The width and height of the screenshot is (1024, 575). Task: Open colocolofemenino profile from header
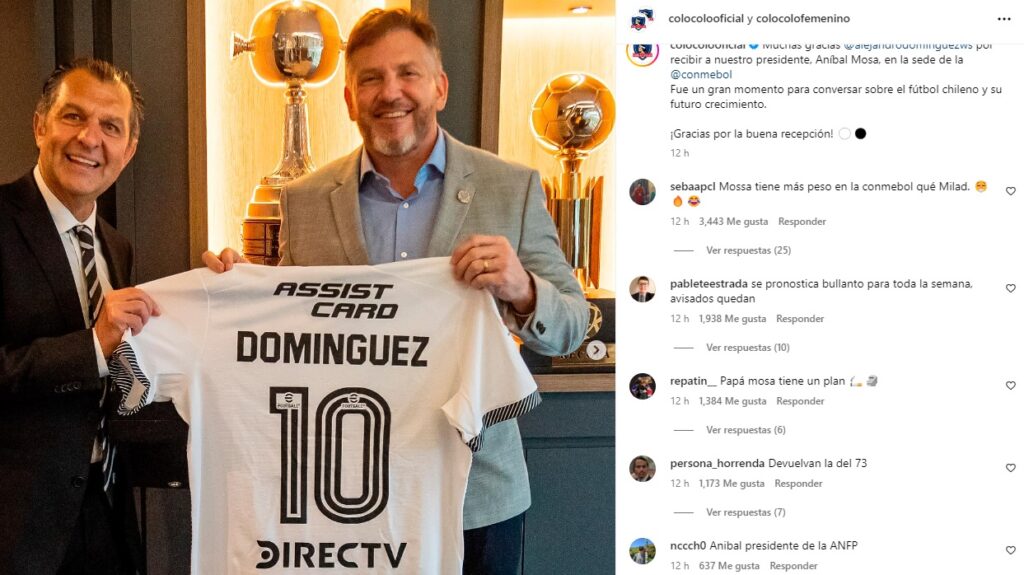click(x=803, y=19)
